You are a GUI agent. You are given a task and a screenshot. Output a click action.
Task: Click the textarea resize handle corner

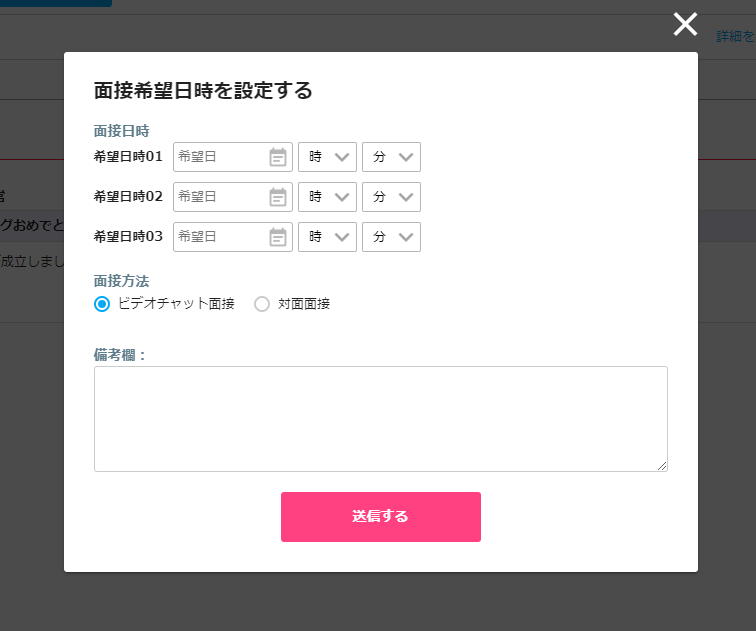(662, 466)
